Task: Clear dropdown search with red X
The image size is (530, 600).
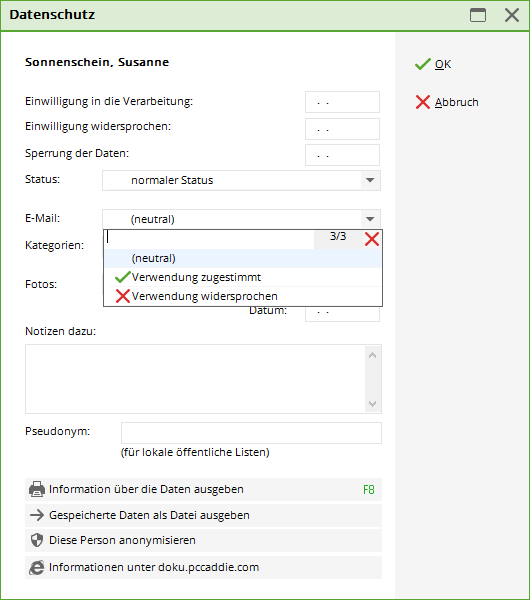Action: [x=372, y=239]
